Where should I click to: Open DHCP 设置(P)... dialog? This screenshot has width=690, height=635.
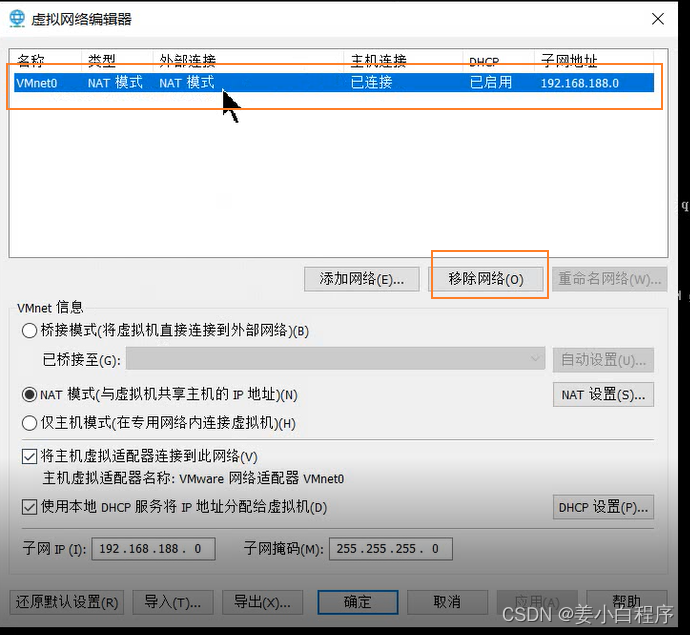click(x=603, y=507)
